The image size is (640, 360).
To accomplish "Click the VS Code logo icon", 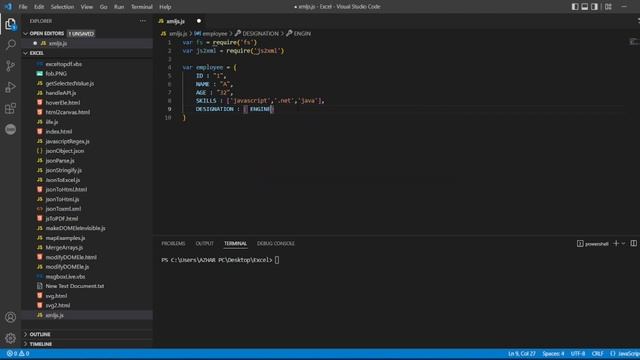I will pos(8,7).
